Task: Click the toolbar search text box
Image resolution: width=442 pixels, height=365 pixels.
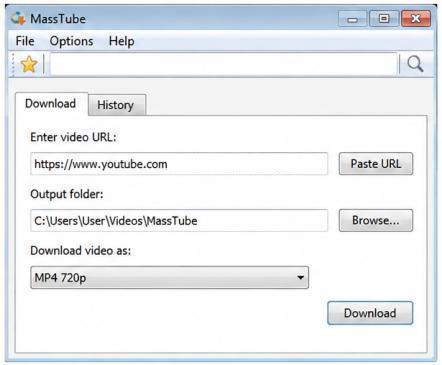Action: tap(223, 64)
